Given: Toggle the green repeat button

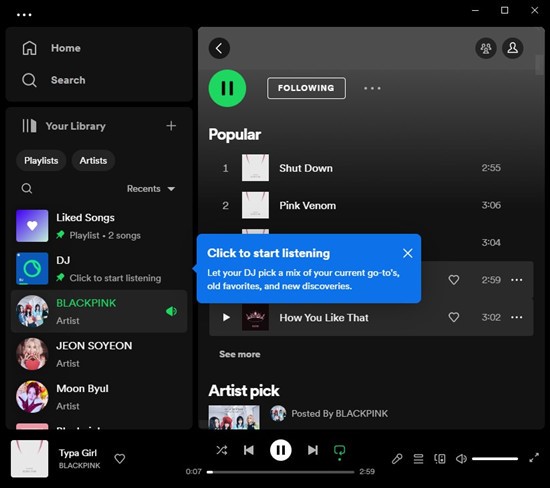Looking at the screenshot, I should point(340,452).
